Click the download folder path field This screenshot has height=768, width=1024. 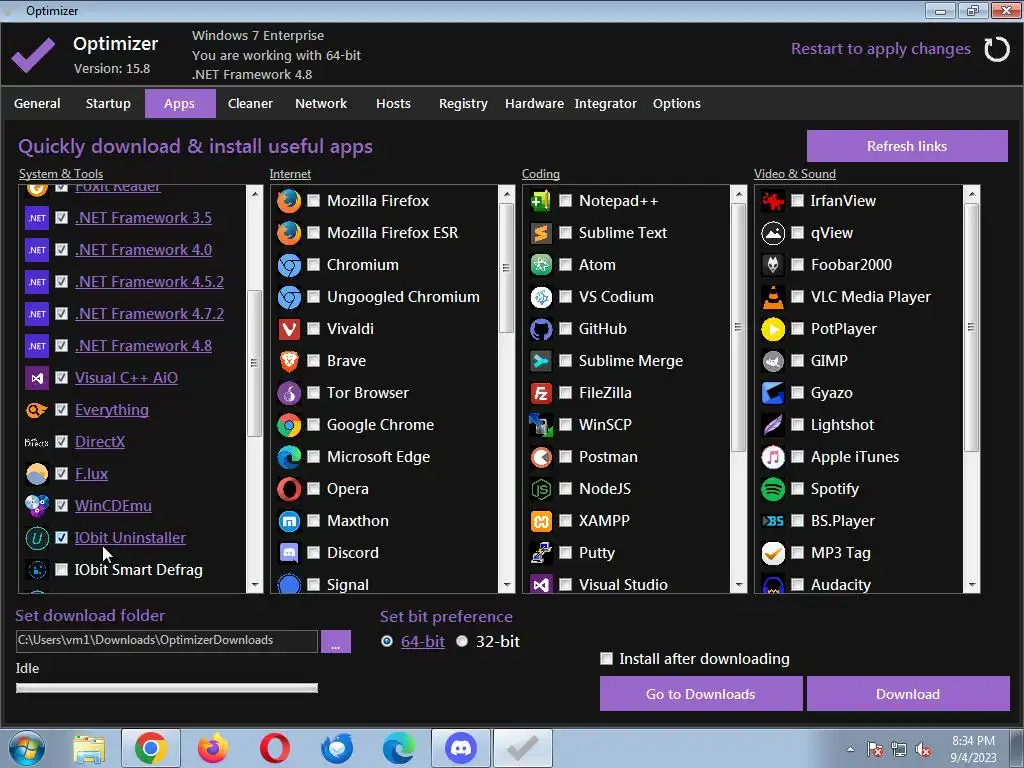pyautogui.click(x=167, y=641)
